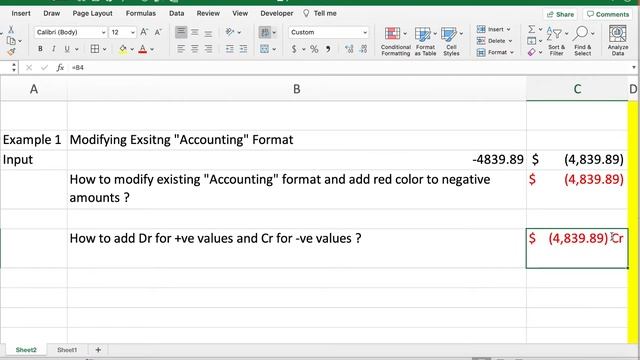This screenshot has height=360, width=640.
Task: Click Decrease Decimal icon
Action: click(x=363, y=49)
